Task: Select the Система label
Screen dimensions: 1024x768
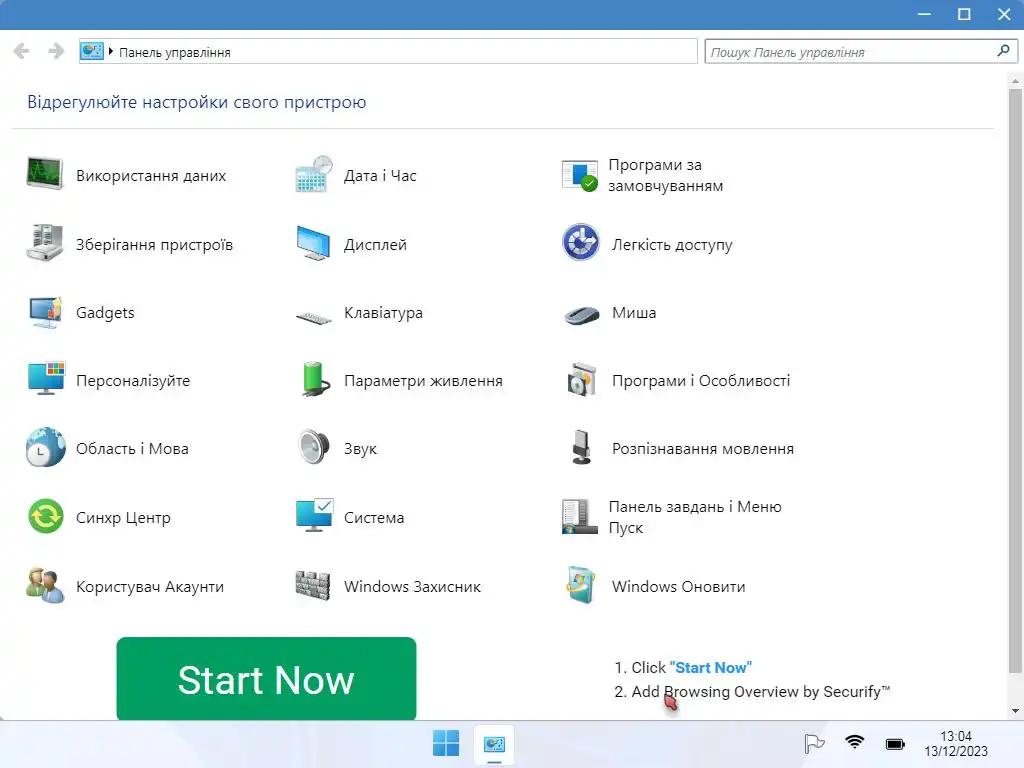Action: coord(374,518)
